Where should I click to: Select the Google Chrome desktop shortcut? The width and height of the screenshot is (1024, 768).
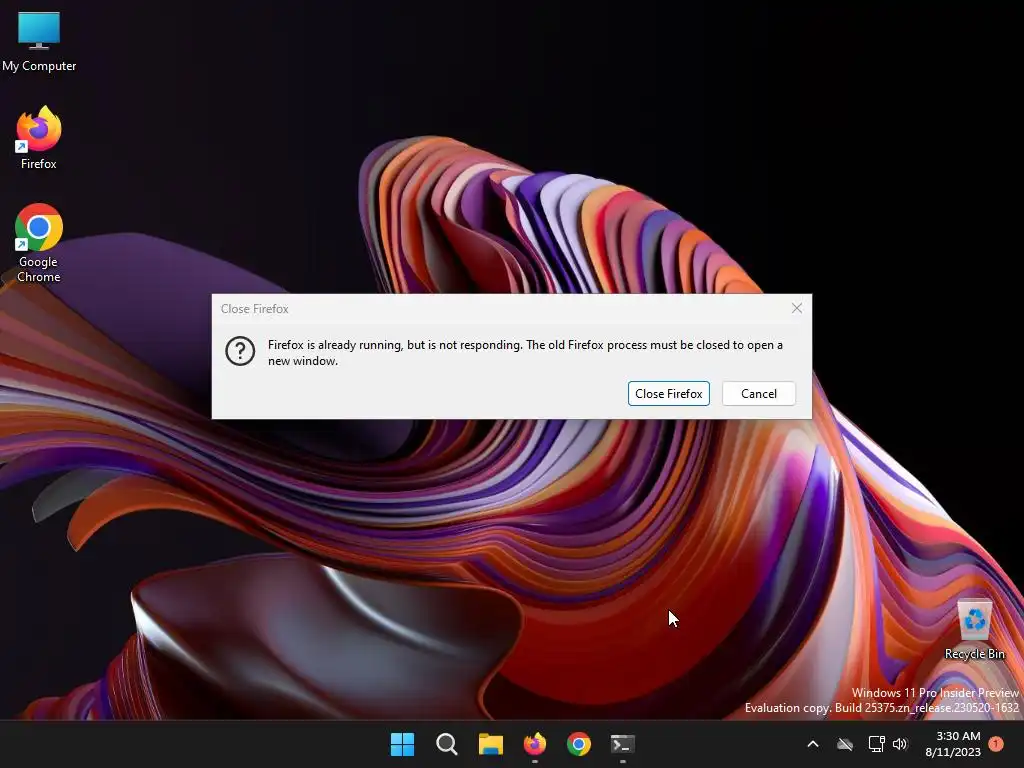pyautogui.click(x=39, y=243)
